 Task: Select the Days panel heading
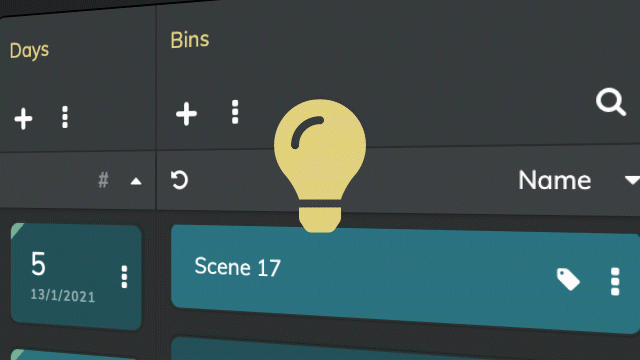29,51
